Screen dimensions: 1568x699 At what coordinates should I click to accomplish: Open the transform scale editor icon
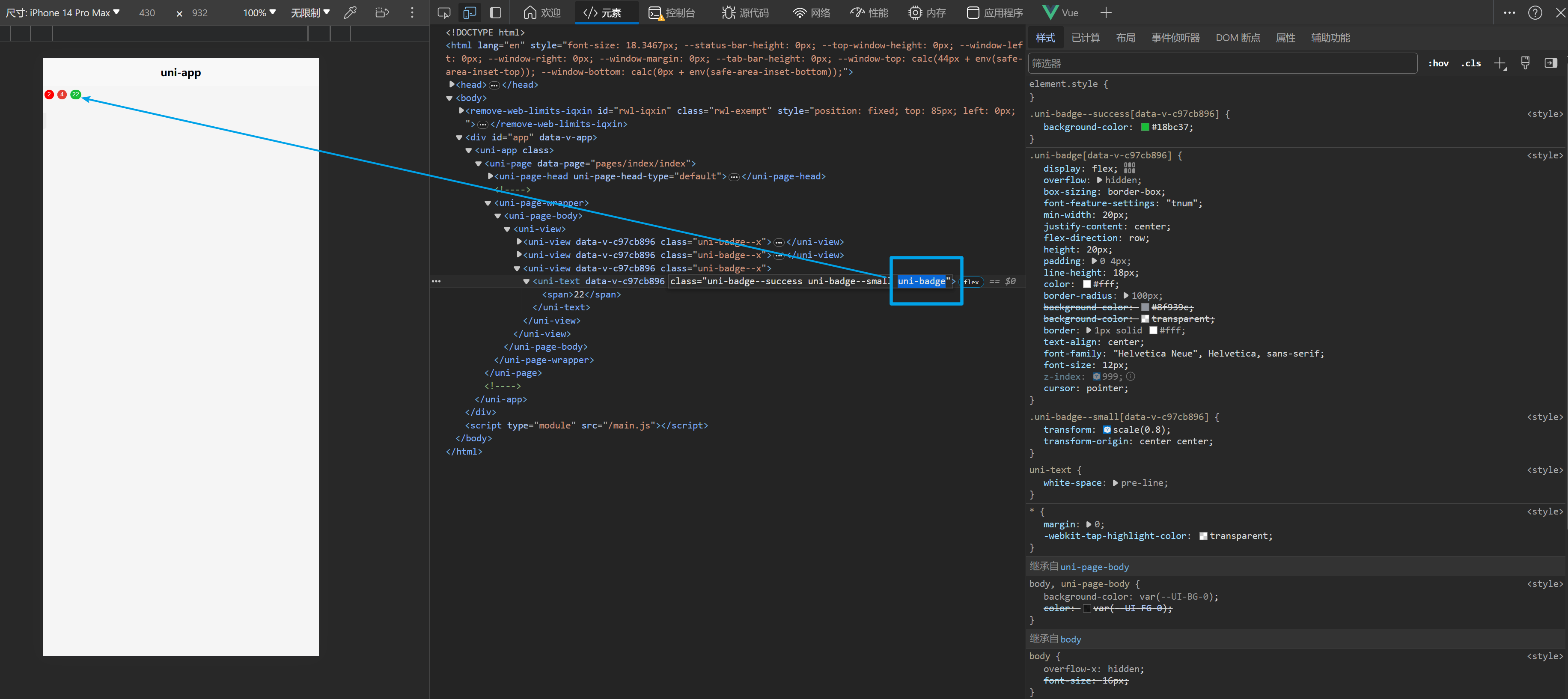click(x=1107, y=430)
